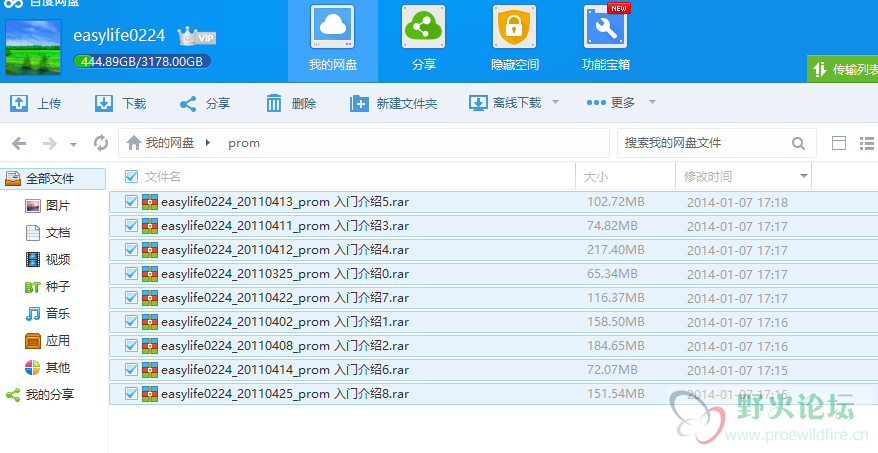The height and width of the screenshot is (453, 878).
Task: Filter by 应用 applications
Action: [x=48, y=340]
